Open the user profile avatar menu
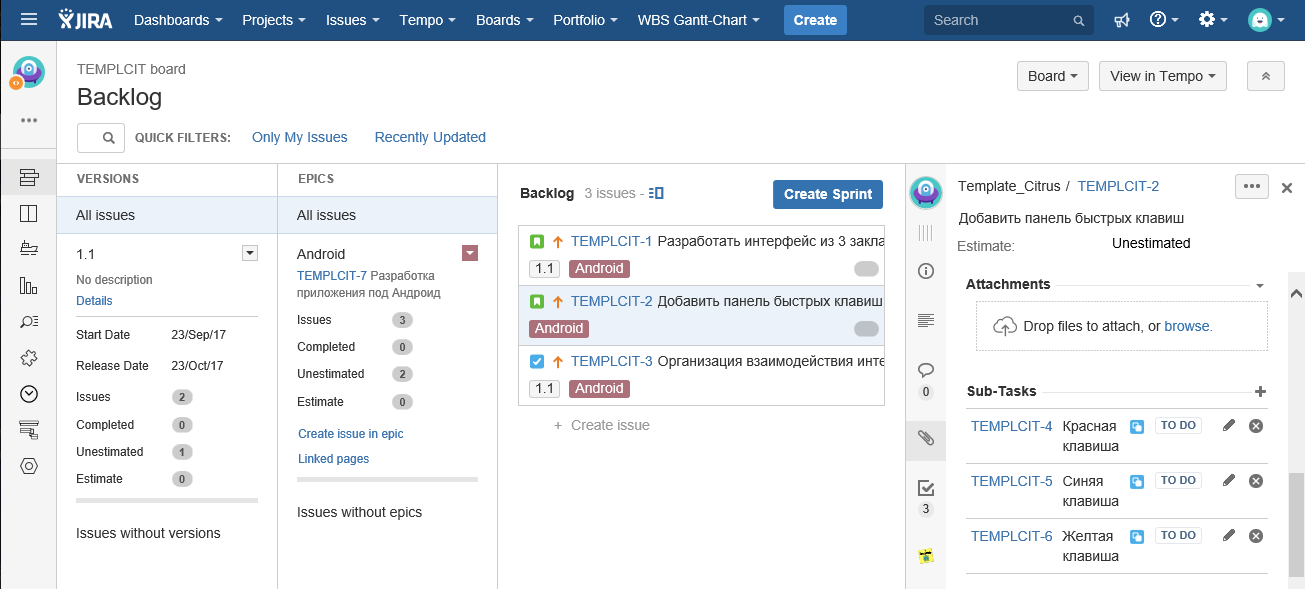The width and height of the screenshot is (1305, 589). click(1266, 20)
